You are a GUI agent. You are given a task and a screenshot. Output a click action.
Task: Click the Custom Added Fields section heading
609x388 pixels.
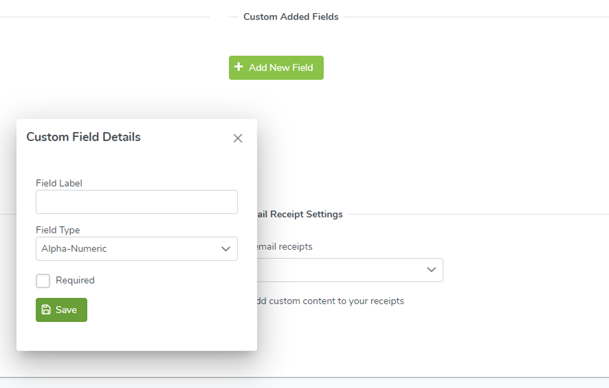pos(291,17)
